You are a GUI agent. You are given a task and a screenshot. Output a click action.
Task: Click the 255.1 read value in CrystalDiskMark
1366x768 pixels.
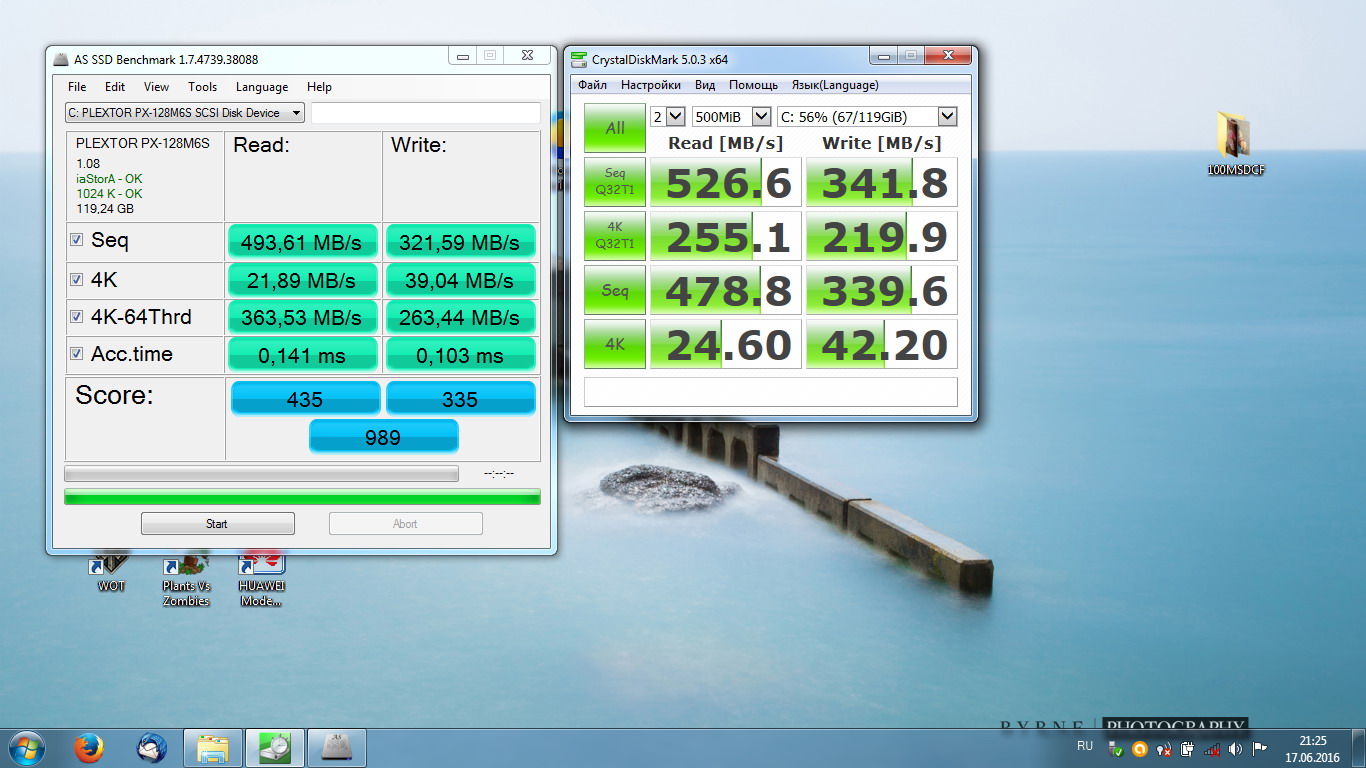click(x=726, y=236)
